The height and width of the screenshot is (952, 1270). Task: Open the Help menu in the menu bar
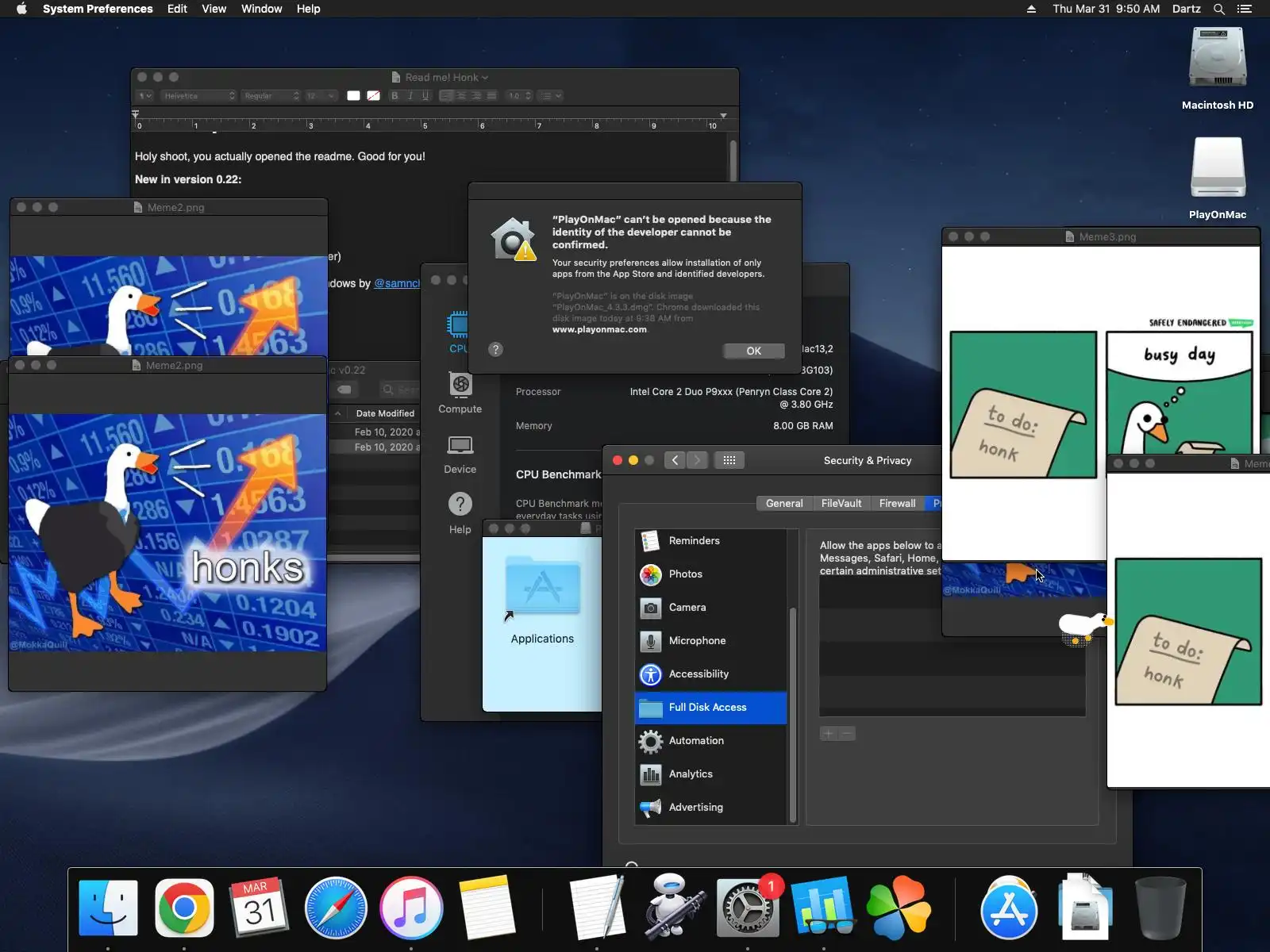[308, 9]
